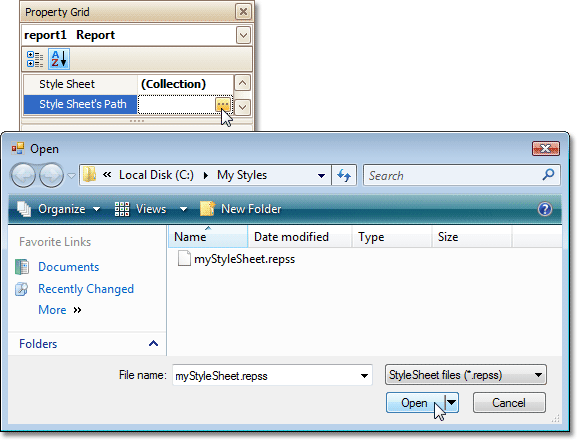This screenshot has height=440, width=577.
Task: Sort properties alphabetically with A-Z icon
Action: tap(59, 59)
